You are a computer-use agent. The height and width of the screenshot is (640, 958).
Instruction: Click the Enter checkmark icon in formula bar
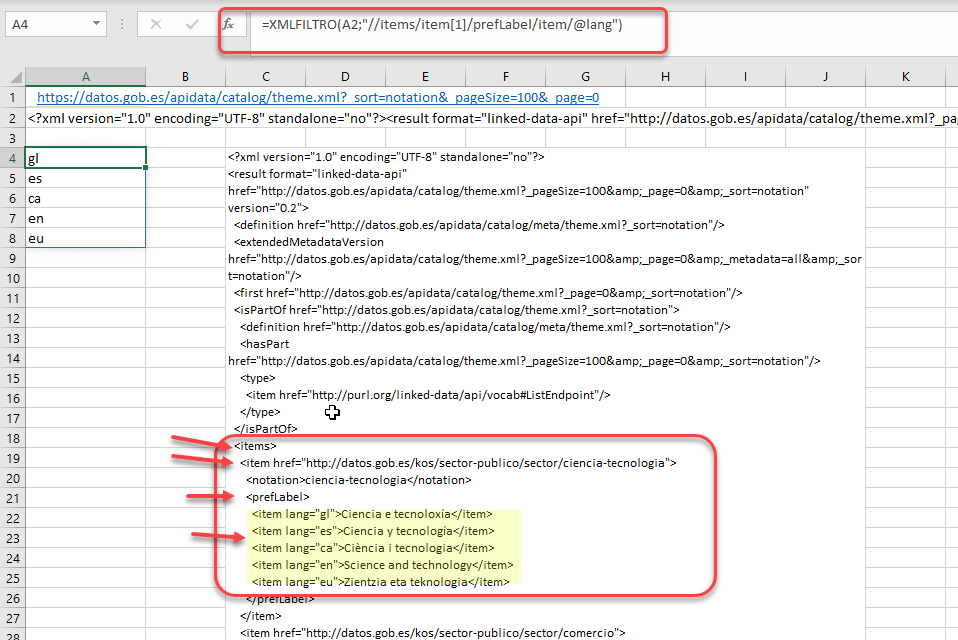coord(192,24)
